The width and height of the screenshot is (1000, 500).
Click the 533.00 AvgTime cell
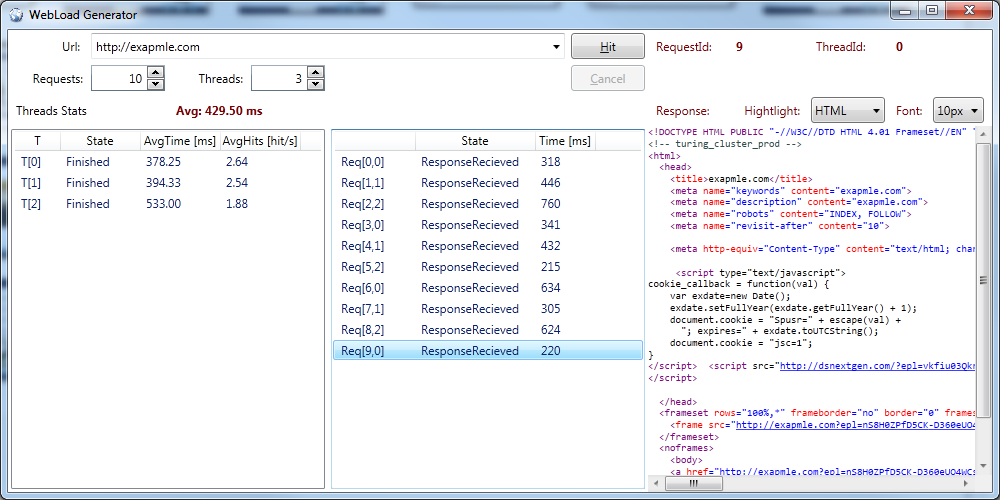[x=163, y=204]
